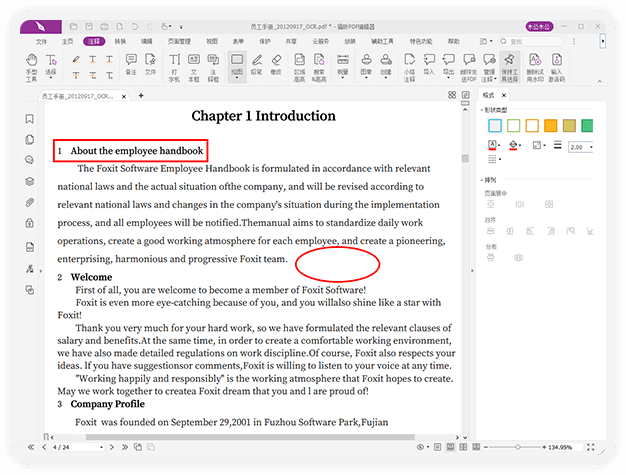
Task: Go to next page arrow in status bar
Action: click(112, 447)
